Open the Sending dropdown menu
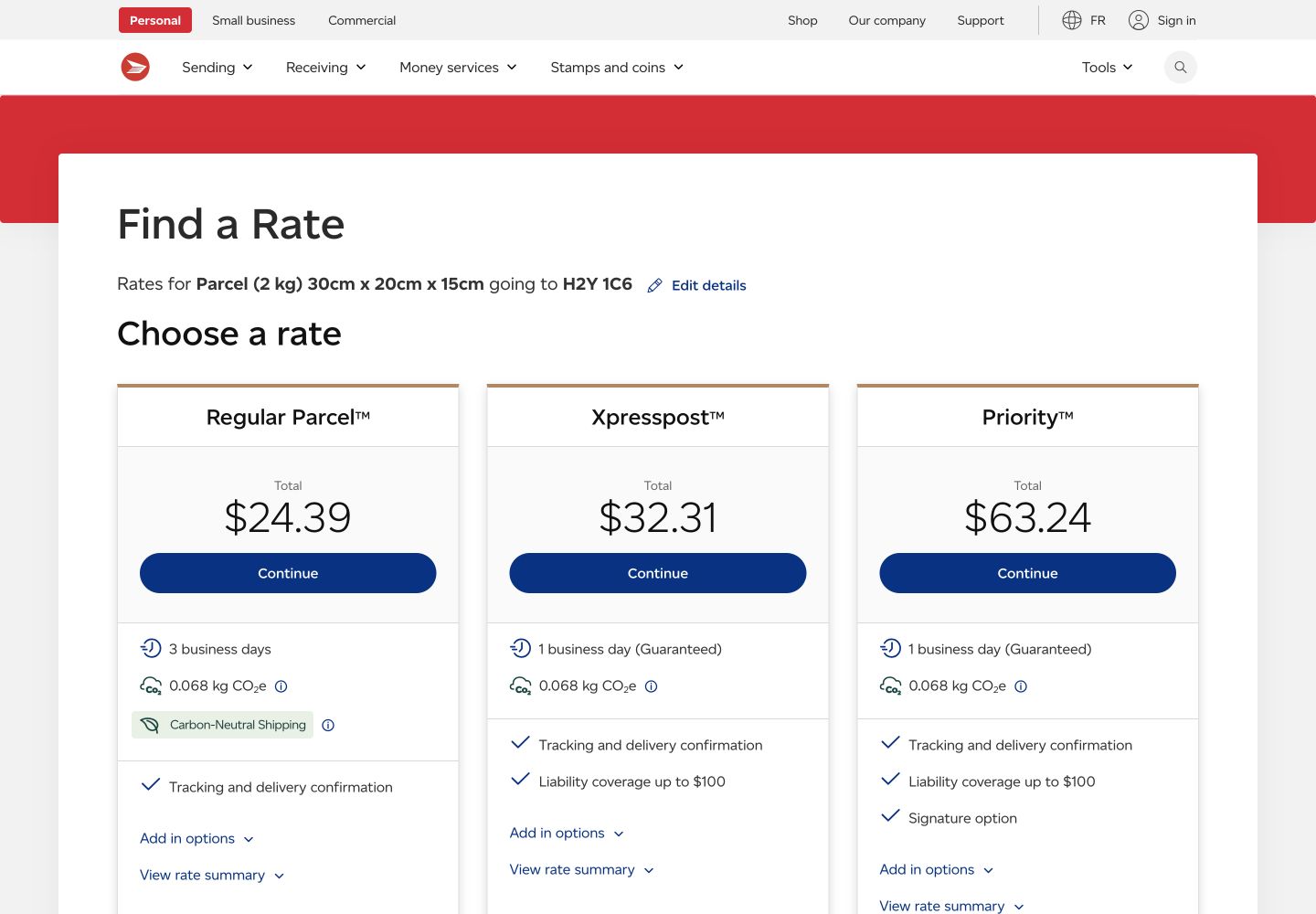This screenshot has height=914, width=1316. click(x=218, y=68)
